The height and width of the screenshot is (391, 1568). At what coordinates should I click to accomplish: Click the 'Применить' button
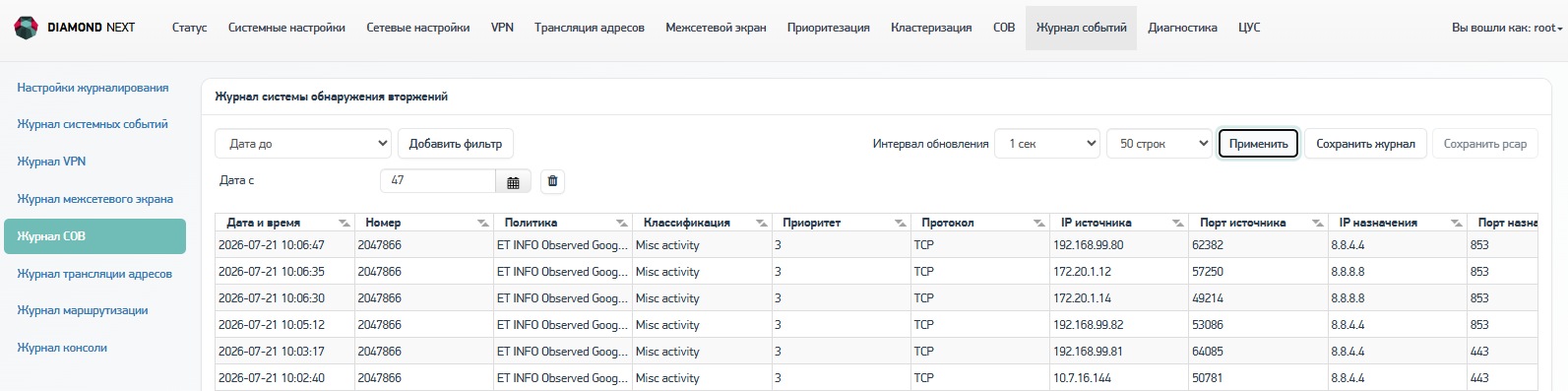pos(1259,144)
